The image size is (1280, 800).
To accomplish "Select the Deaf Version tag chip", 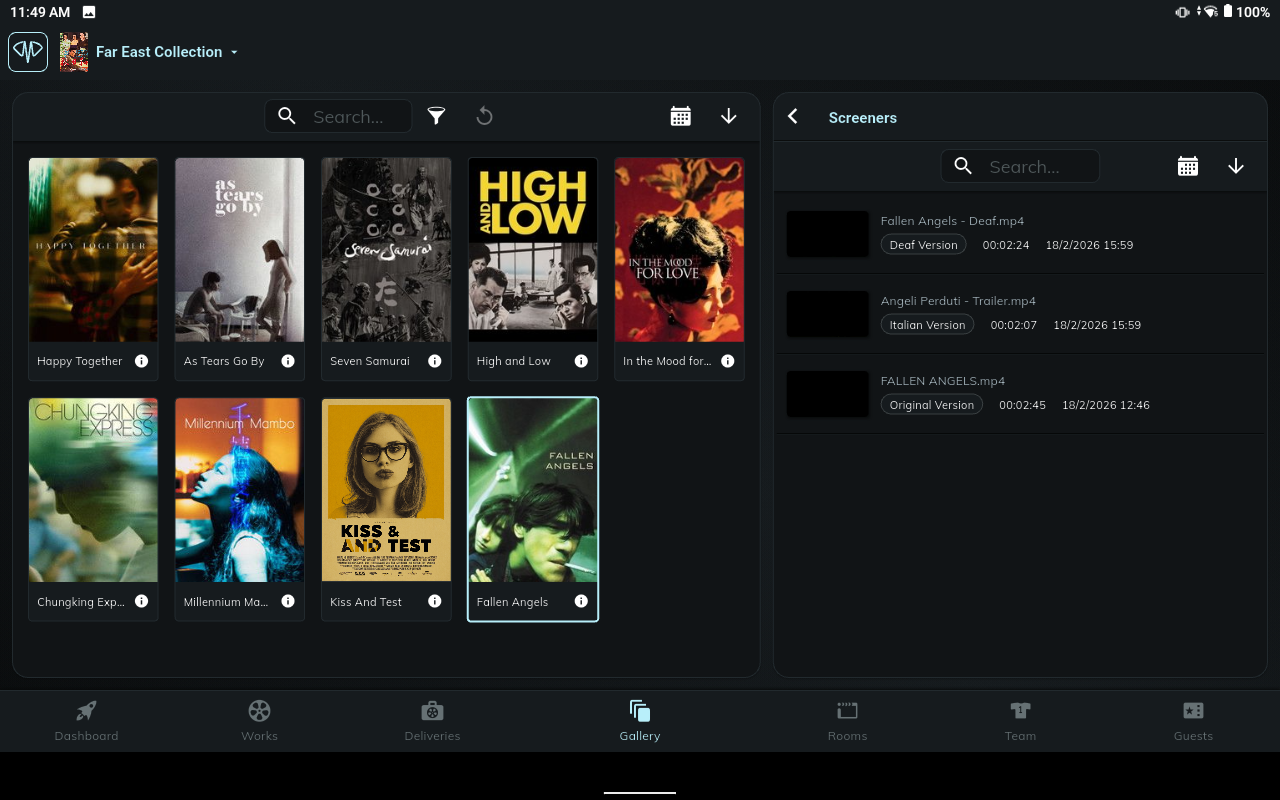I will pos(923,245).
